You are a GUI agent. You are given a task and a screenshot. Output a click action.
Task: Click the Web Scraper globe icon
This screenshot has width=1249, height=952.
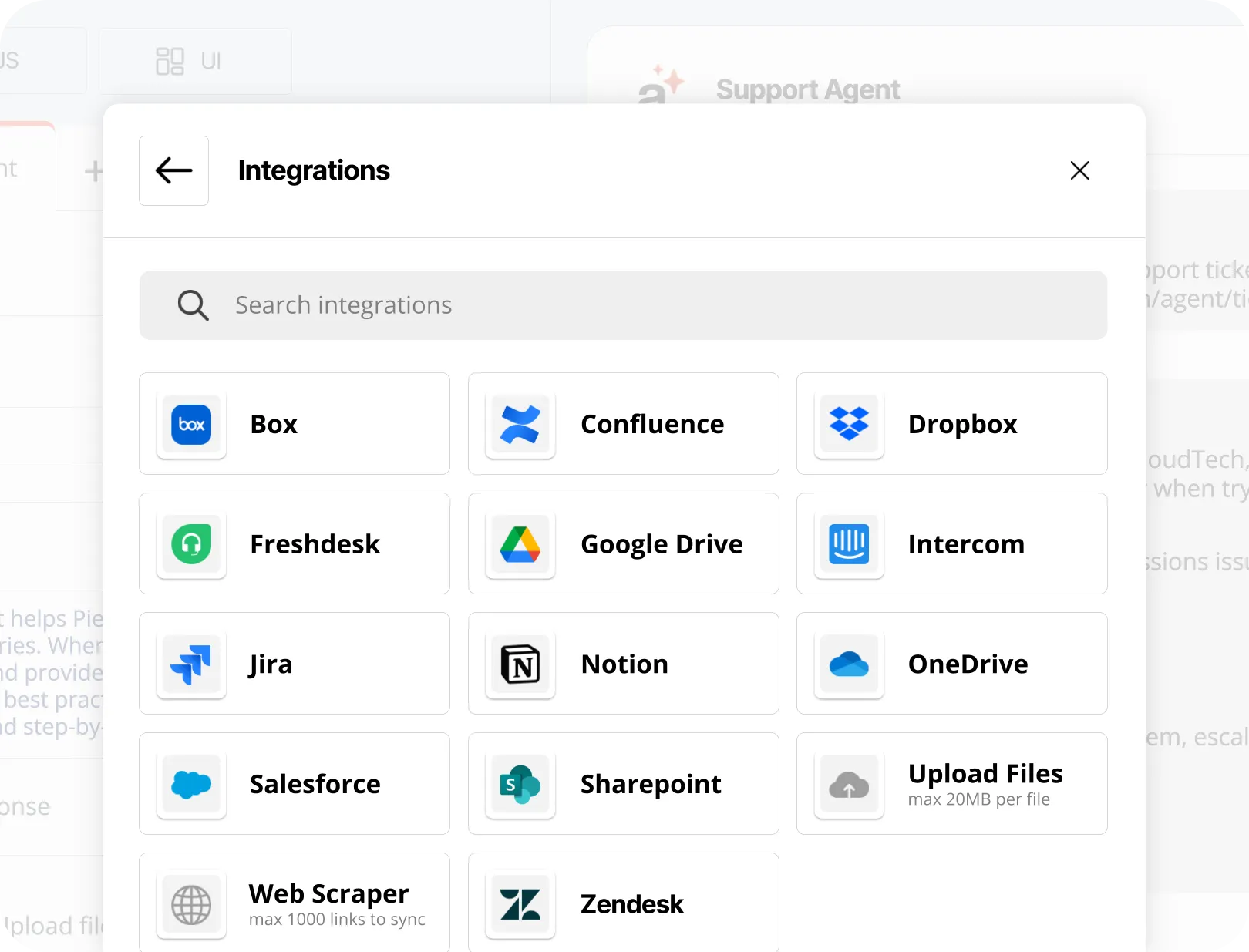click(x=191, y=904)
